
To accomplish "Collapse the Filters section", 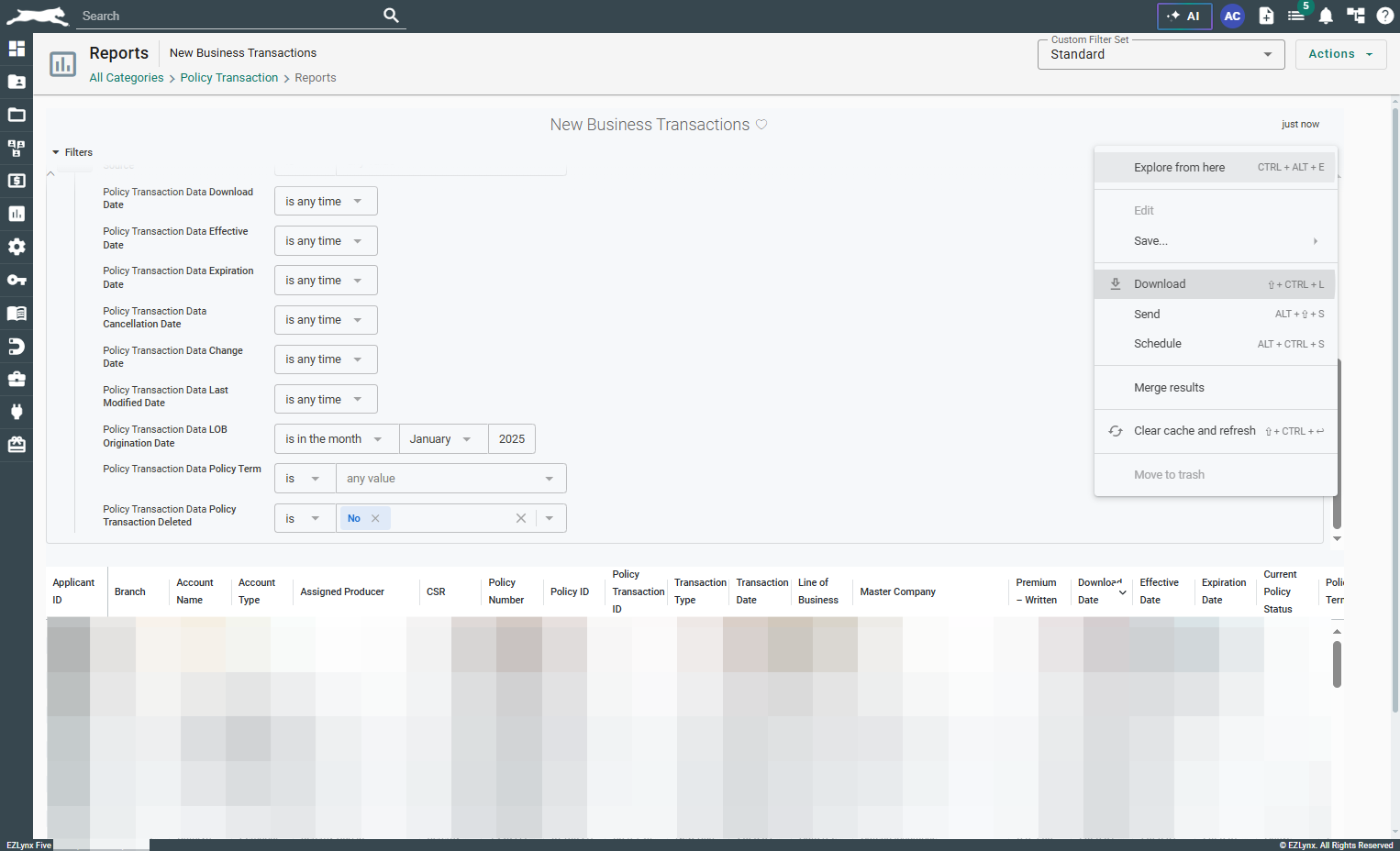I will click(x=72, y=152).
